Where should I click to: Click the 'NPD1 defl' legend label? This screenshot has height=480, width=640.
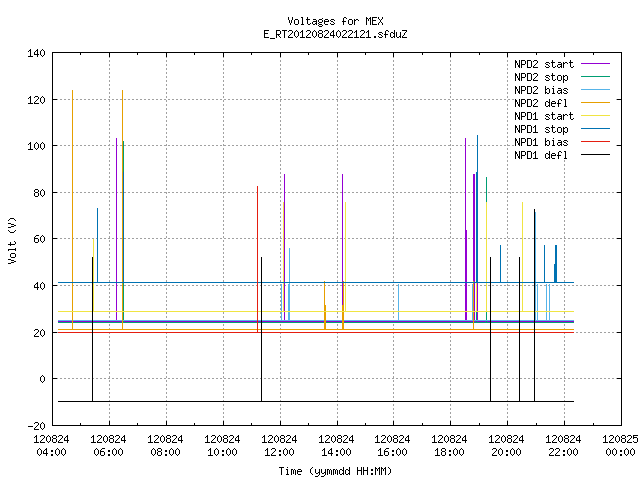(541, 155)
